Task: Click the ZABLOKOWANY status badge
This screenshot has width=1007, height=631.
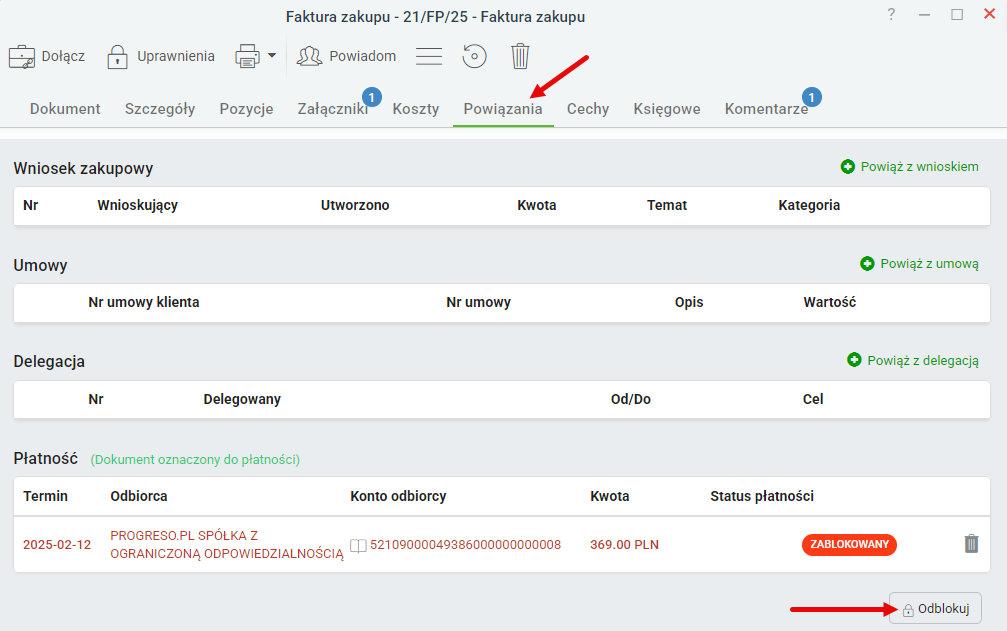Action: (x=849, y=544)
